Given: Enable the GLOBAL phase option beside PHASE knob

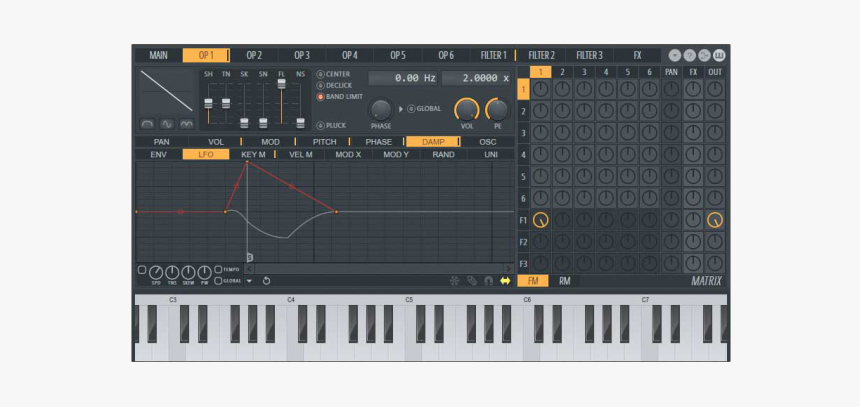Looking at the screenshot, I should click(x=411, y=109).
